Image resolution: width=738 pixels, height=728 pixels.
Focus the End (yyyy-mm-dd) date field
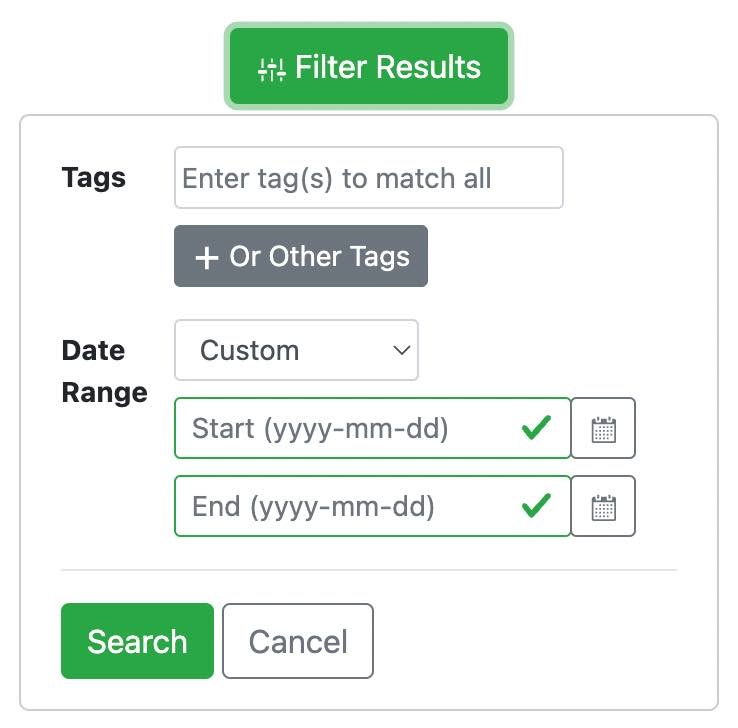373,506
